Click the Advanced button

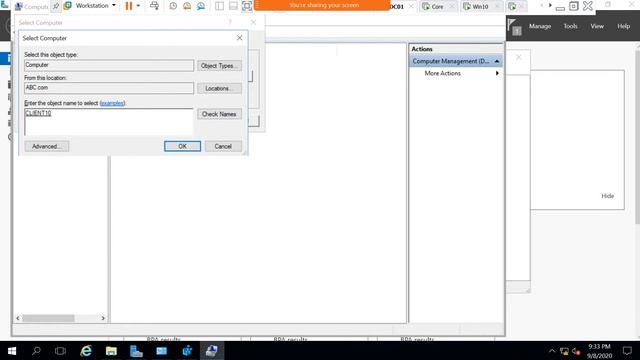tap(47, 146)
